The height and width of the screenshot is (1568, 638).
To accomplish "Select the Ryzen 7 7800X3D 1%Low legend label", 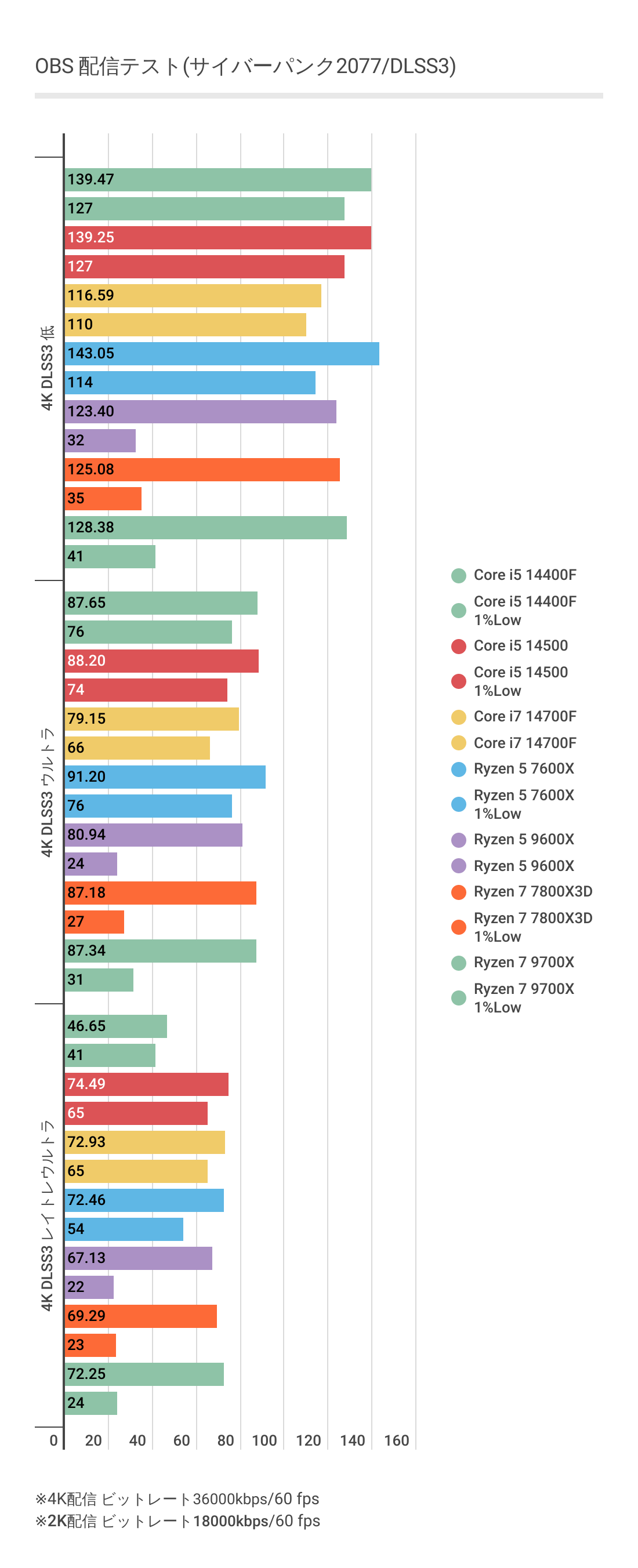I will (x=532, y=927).
